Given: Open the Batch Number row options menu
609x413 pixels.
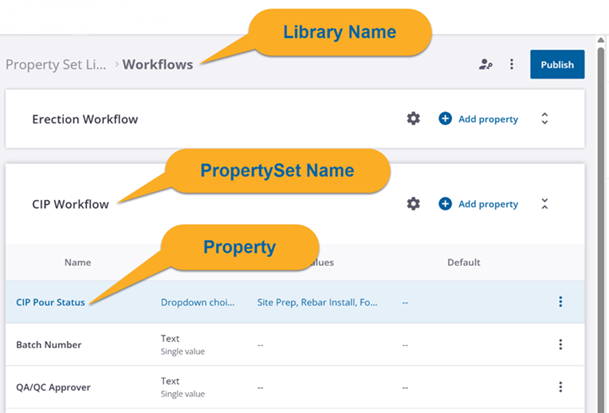Looking at the screenshot, I should click(560, 345).
